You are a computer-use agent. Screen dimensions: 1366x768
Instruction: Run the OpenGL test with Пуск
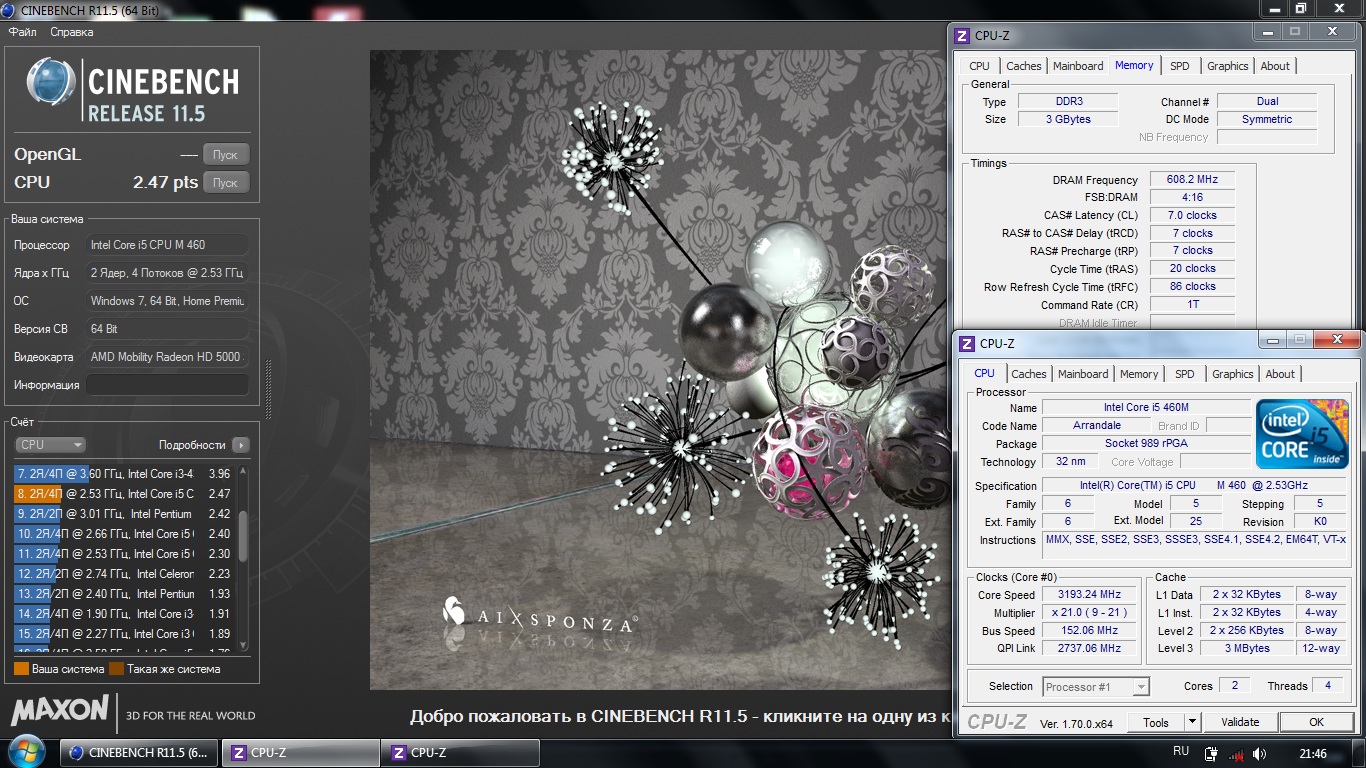tap(226, 155)
